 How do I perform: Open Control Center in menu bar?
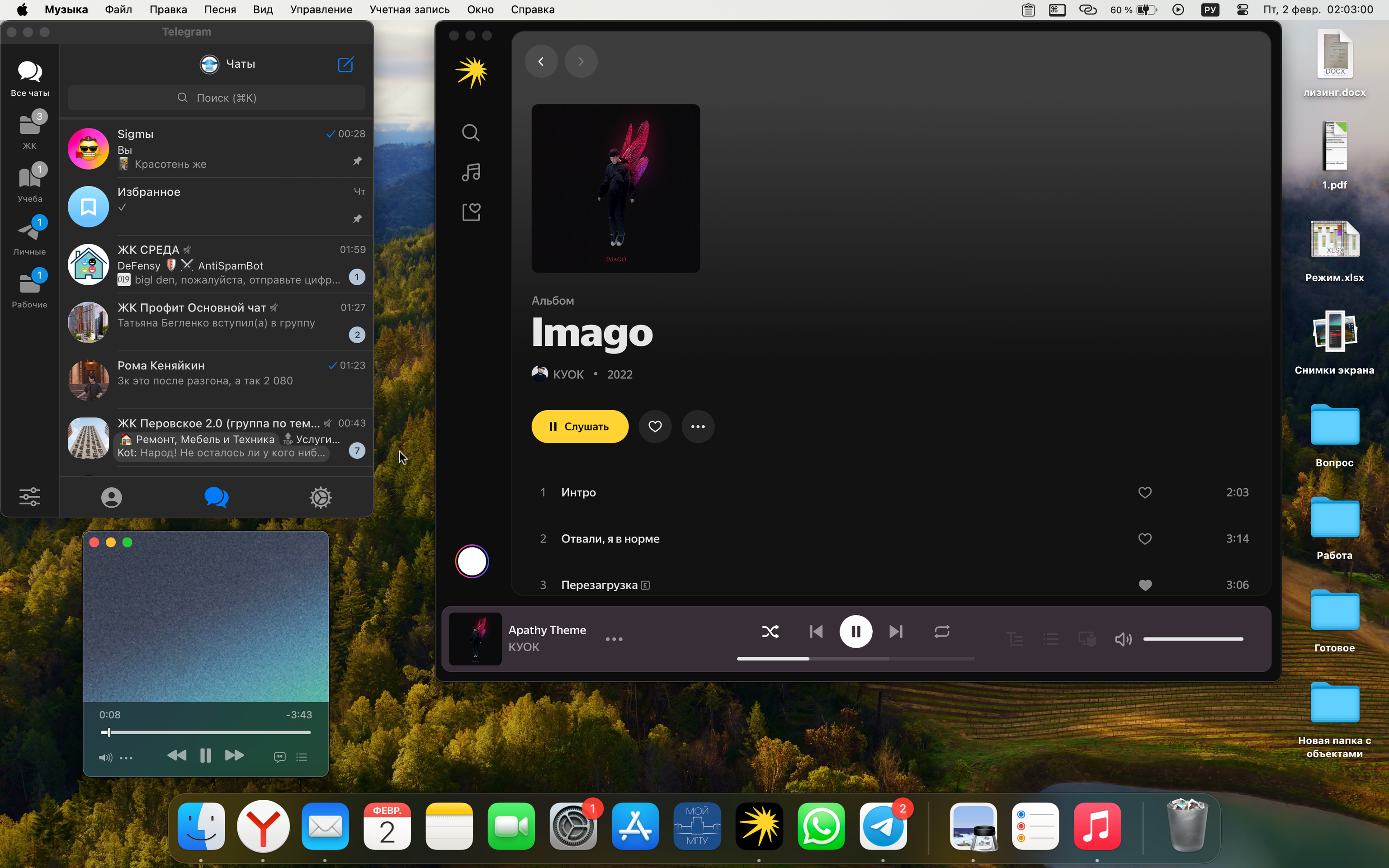pos(1242,10)
